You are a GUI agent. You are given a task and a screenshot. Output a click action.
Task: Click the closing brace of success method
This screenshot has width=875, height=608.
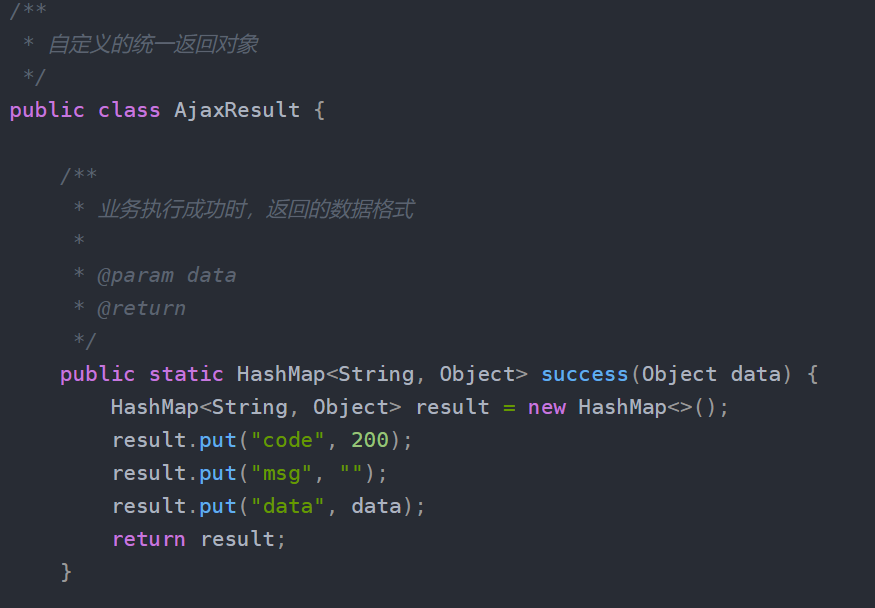pos(67,572)
